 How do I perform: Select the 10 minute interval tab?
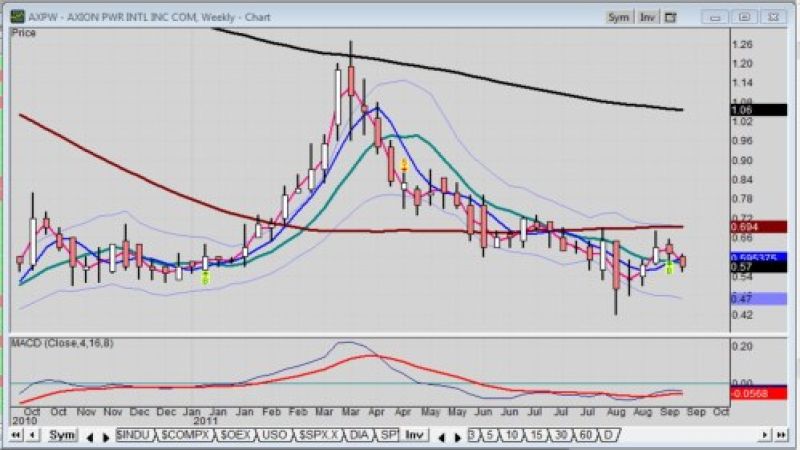(x=511, y=435)
